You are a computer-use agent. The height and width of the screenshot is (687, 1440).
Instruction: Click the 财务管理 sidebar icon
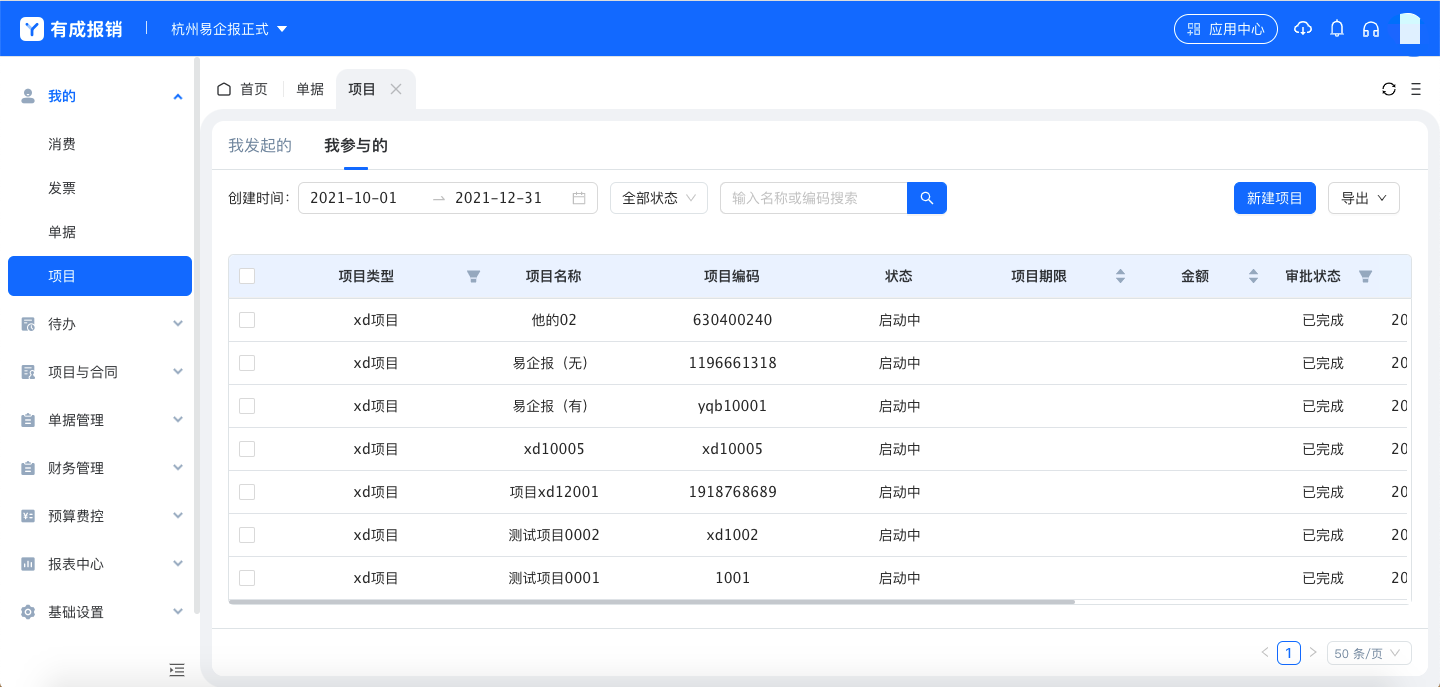[28, 468]
